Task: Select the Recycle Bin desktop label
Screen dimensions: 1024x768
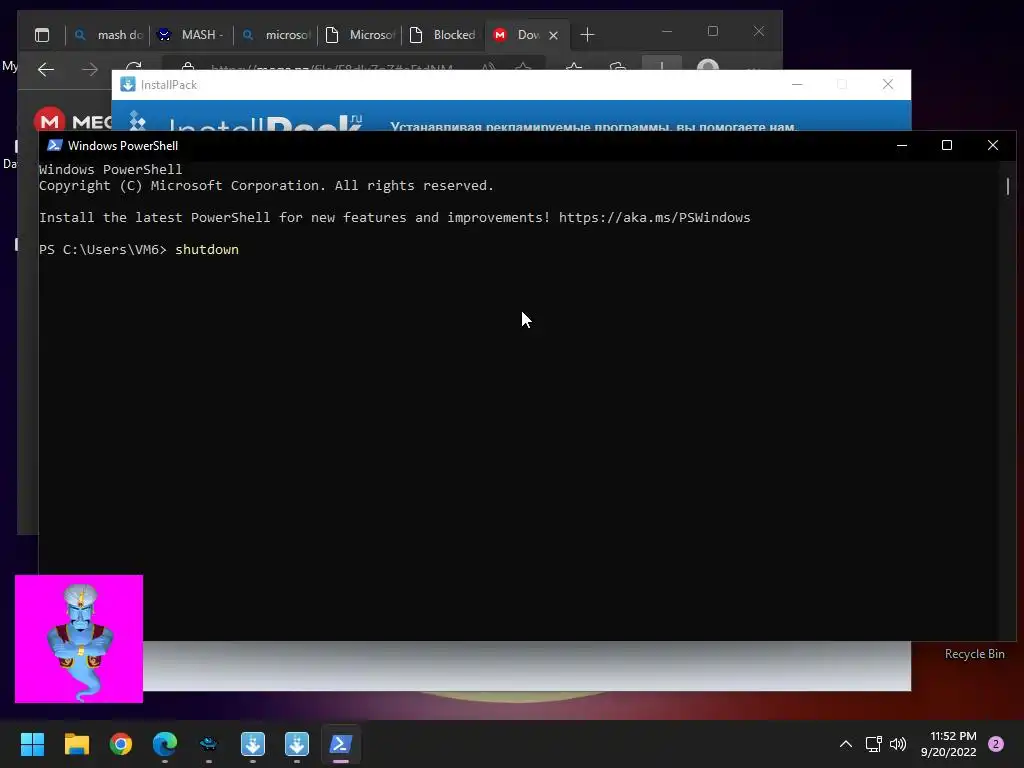Action: click(974, 654)
